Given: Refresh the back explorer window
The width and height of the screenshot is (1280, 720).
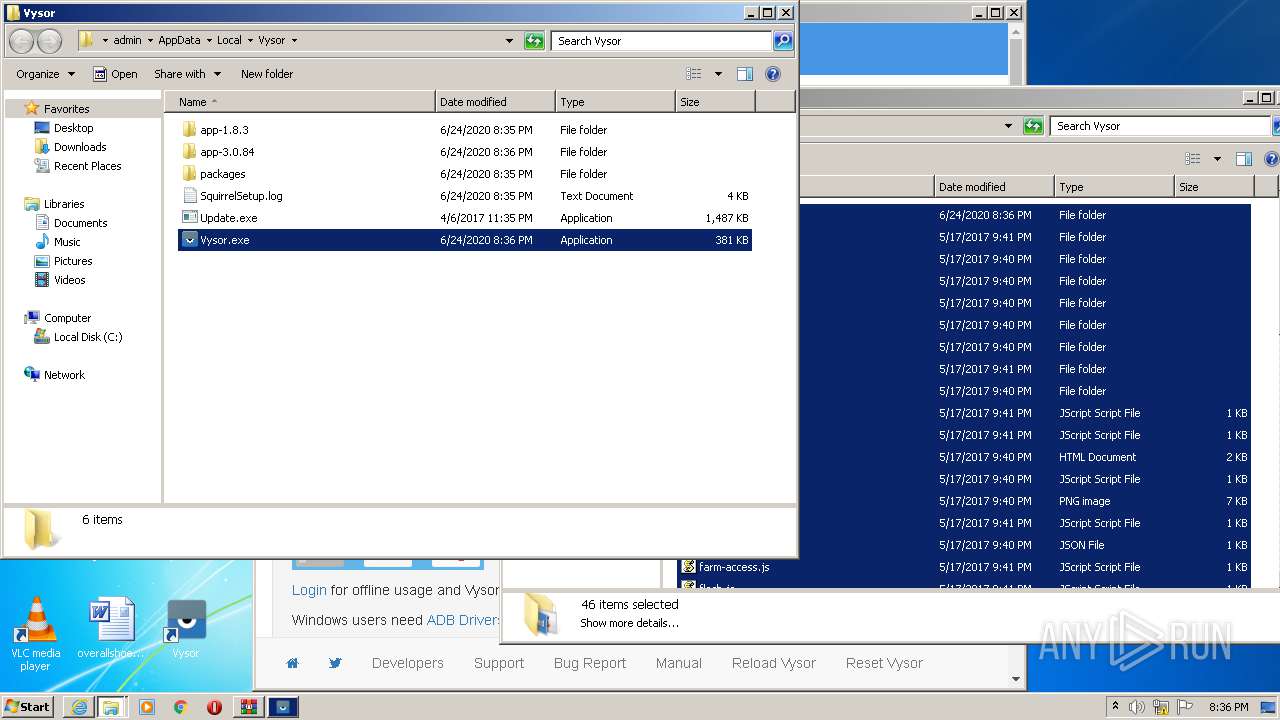Looking at the screenshot, I should click(x=1033, y=126).
